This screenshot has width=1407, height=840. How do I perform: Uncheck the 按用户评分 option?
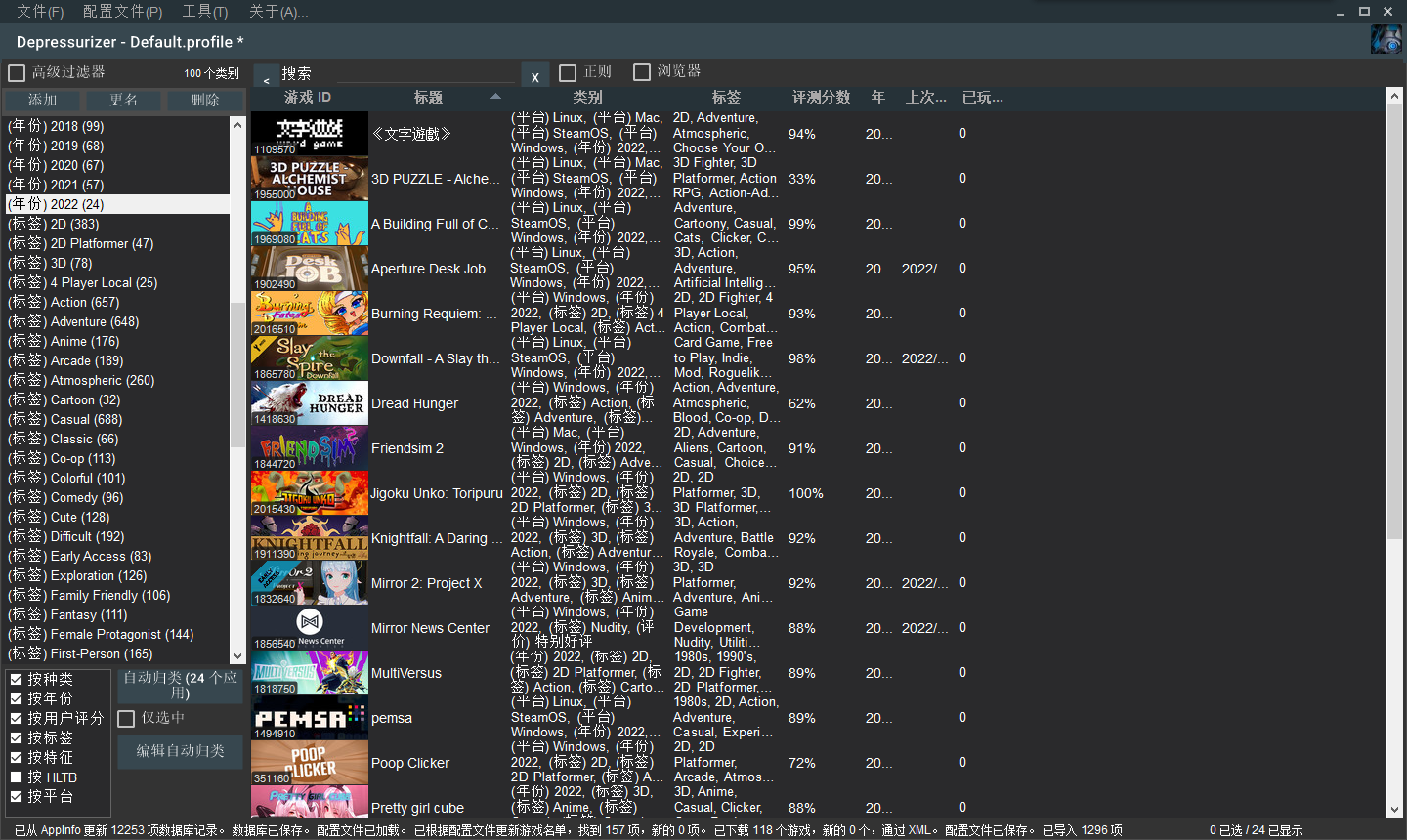[x=17, y=718]
